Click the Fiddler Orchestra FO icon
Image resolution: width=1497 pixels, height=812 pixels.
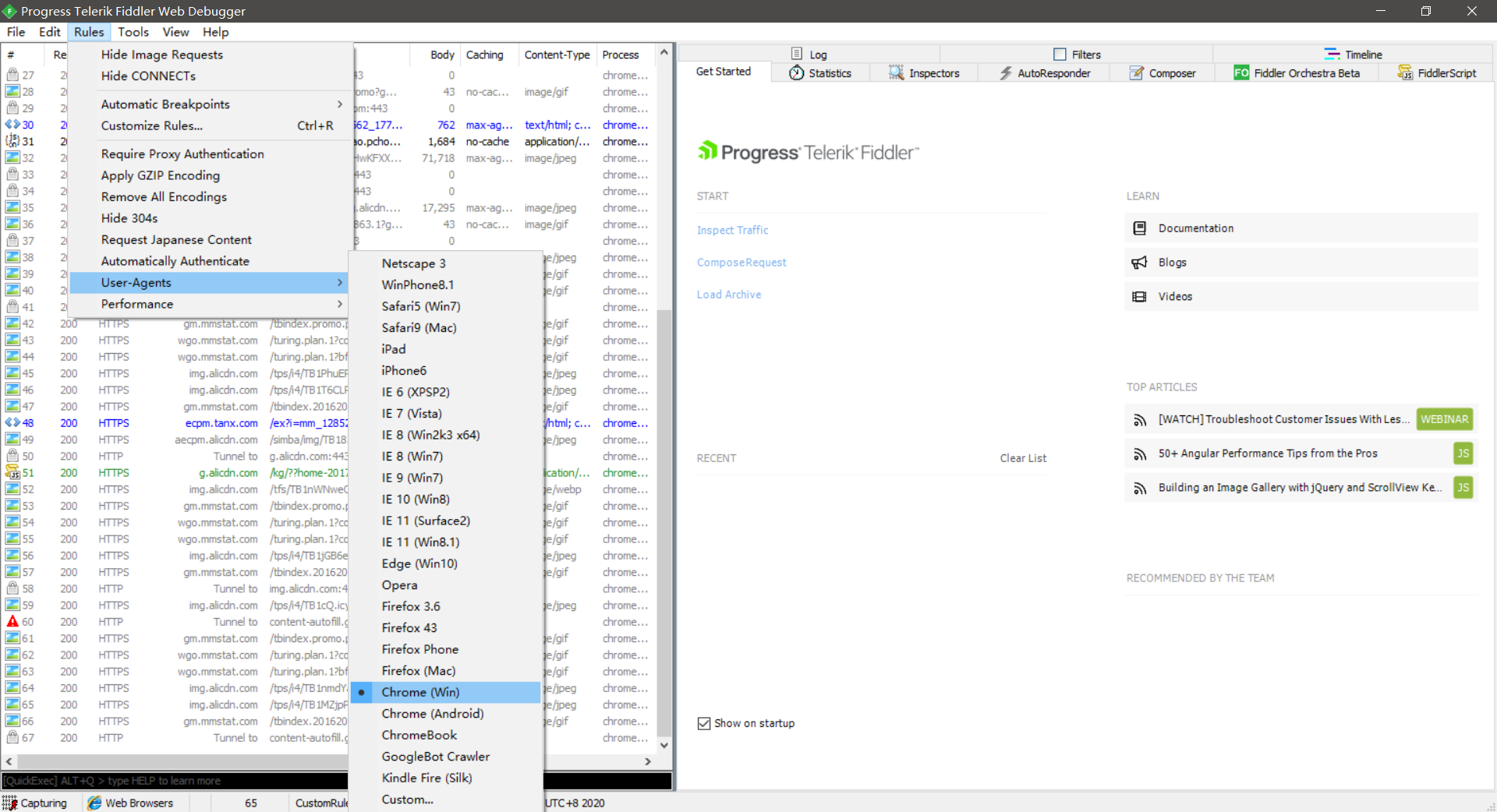tap(1241, 72)
